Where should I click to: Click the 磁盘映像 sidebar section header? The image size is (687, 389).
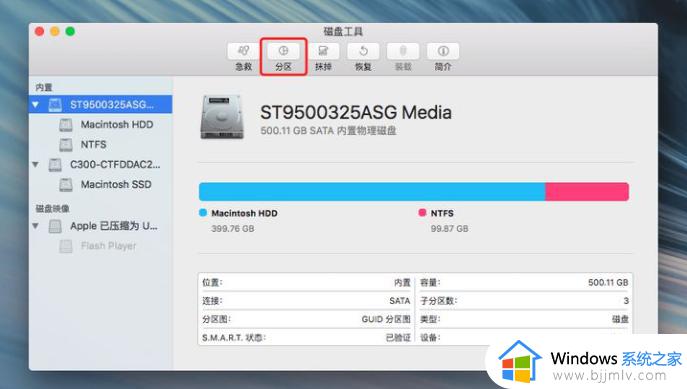(53, 209)
